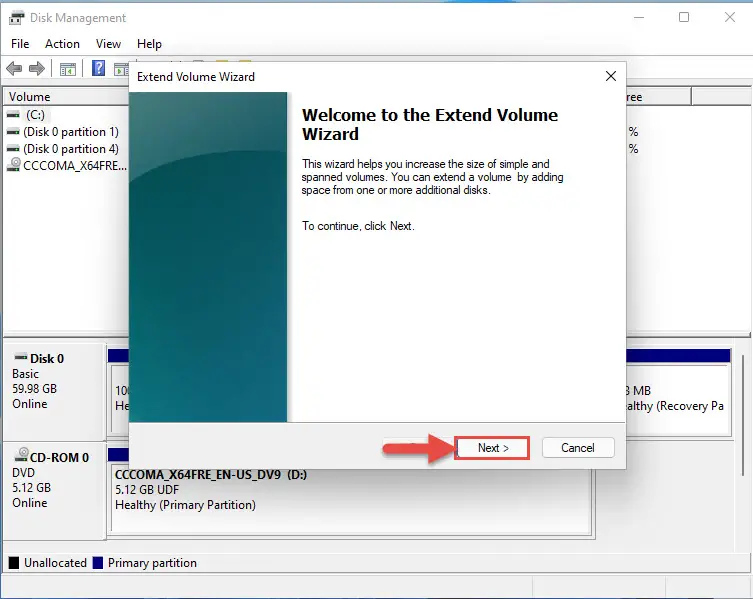Select the CCCOMA_X64FRE_EN-US_DV9 (D:) partition block
The height and width of the screenshot is (599, 753).
(x=351, y=499)
